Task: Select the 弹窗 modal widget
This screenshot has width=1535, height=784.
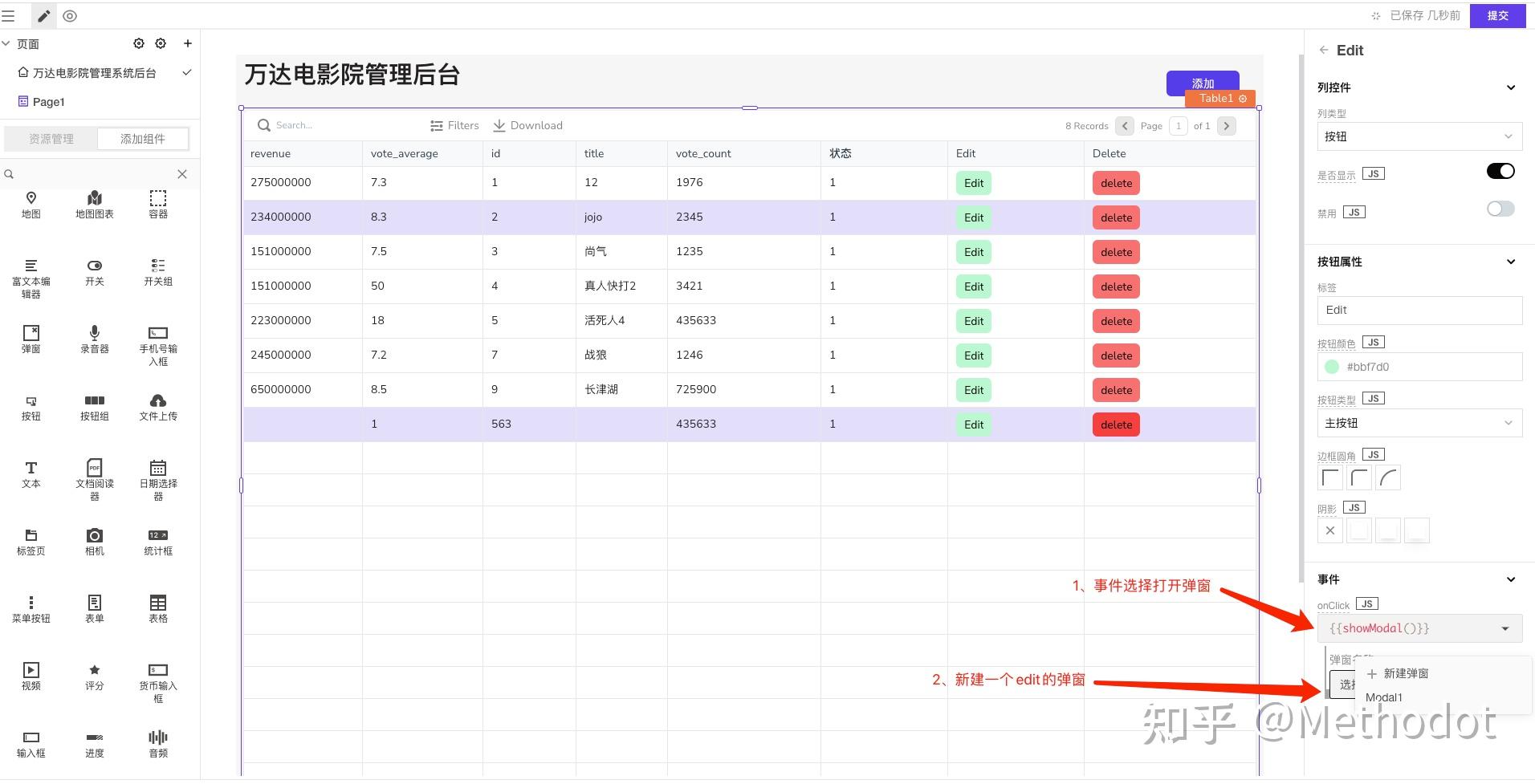Action: pyautogui.click(x=31, y=340)
